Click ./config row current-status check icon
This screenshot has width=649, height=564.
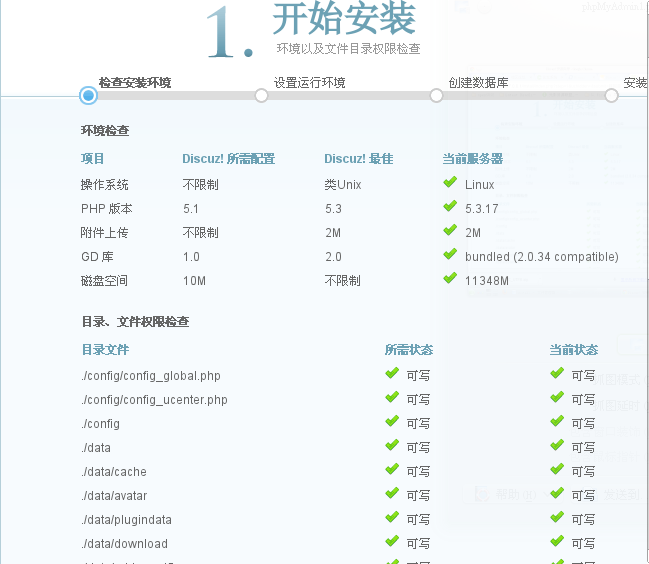(557, 421)
